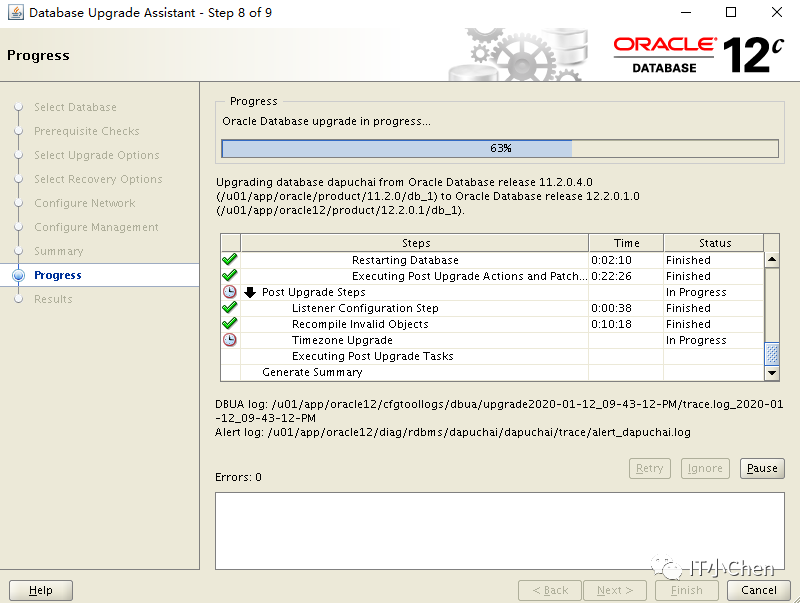Click the disabled Ignore button
Image resolution: width=800 pixels, height=603 pixels.
point(705,468)
